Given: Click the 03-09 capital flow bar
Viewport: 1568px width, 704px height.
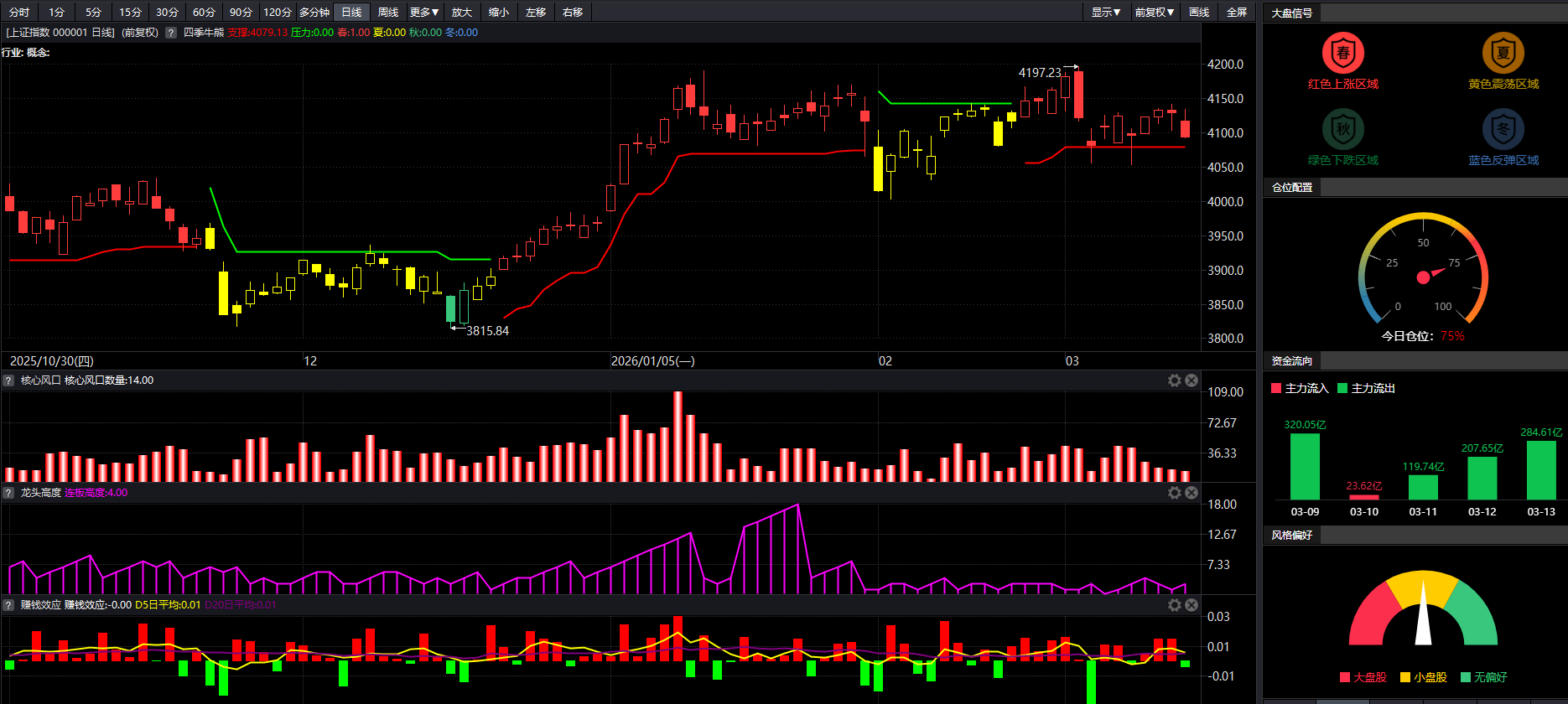Looking at the screenshot, I should (x=1305, y=466).
